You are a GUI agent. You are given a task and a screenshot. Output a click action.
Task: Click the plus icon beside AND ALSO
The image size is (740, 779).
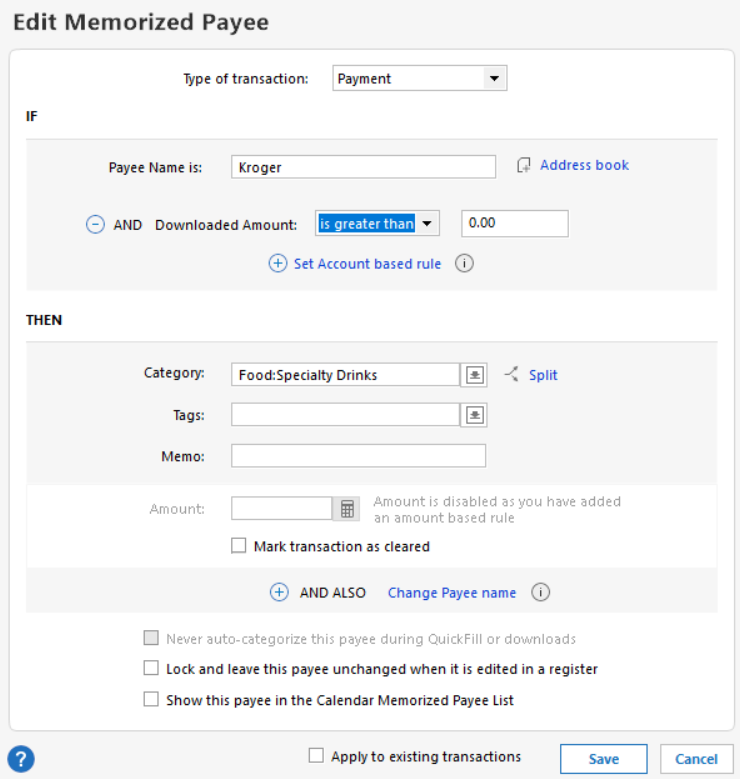pos(279,592)
